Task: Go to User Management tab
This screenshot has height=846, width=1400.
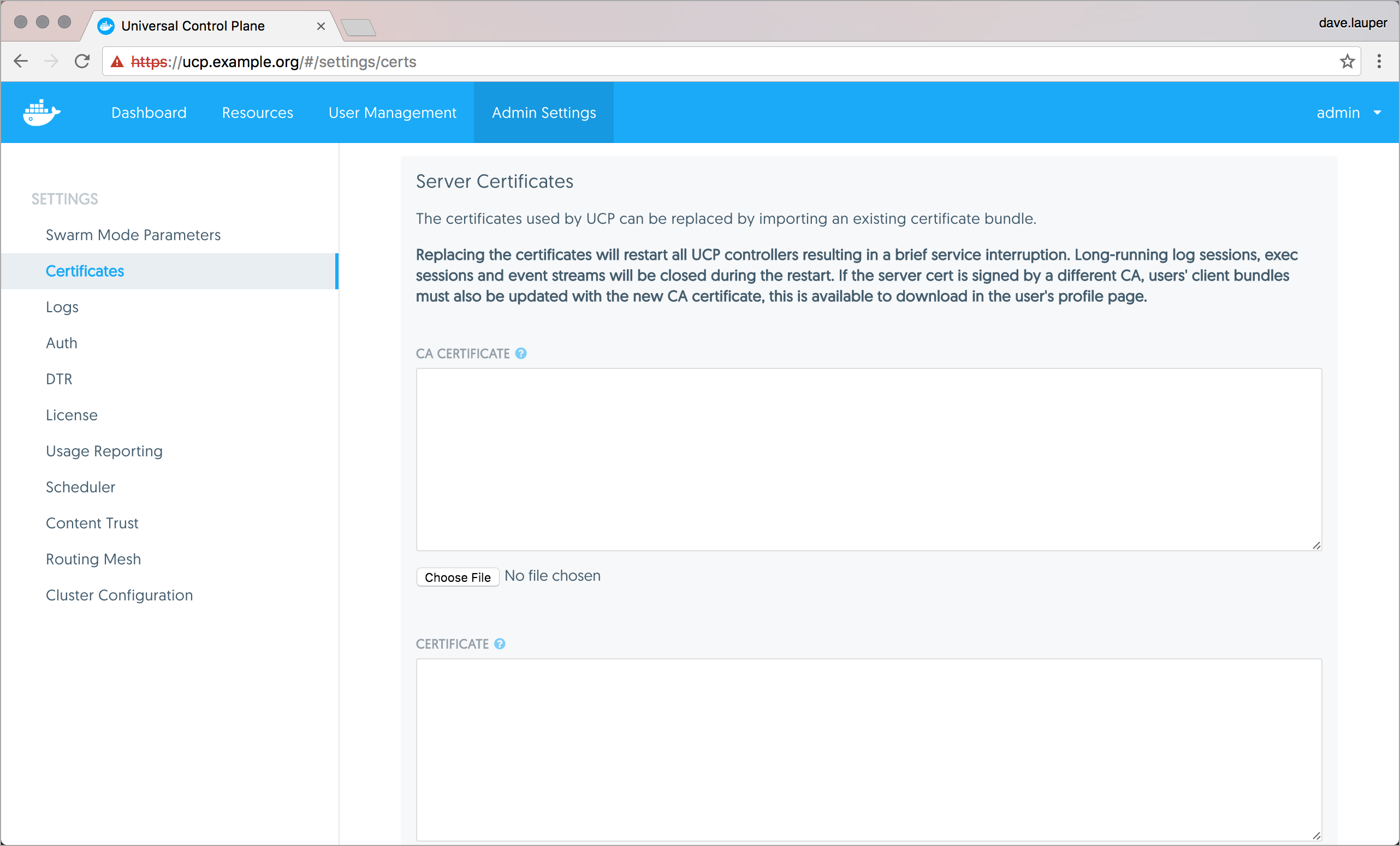Action: [x=392, y=112]
